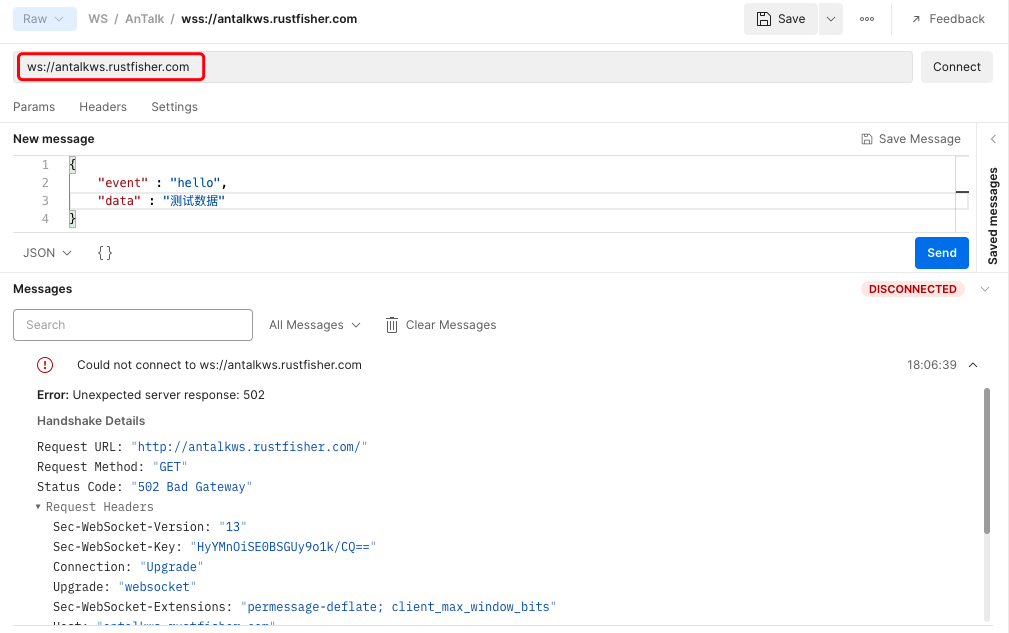Open the three-dot more options menu
The image size is (1009, 633).
(867, 19)
